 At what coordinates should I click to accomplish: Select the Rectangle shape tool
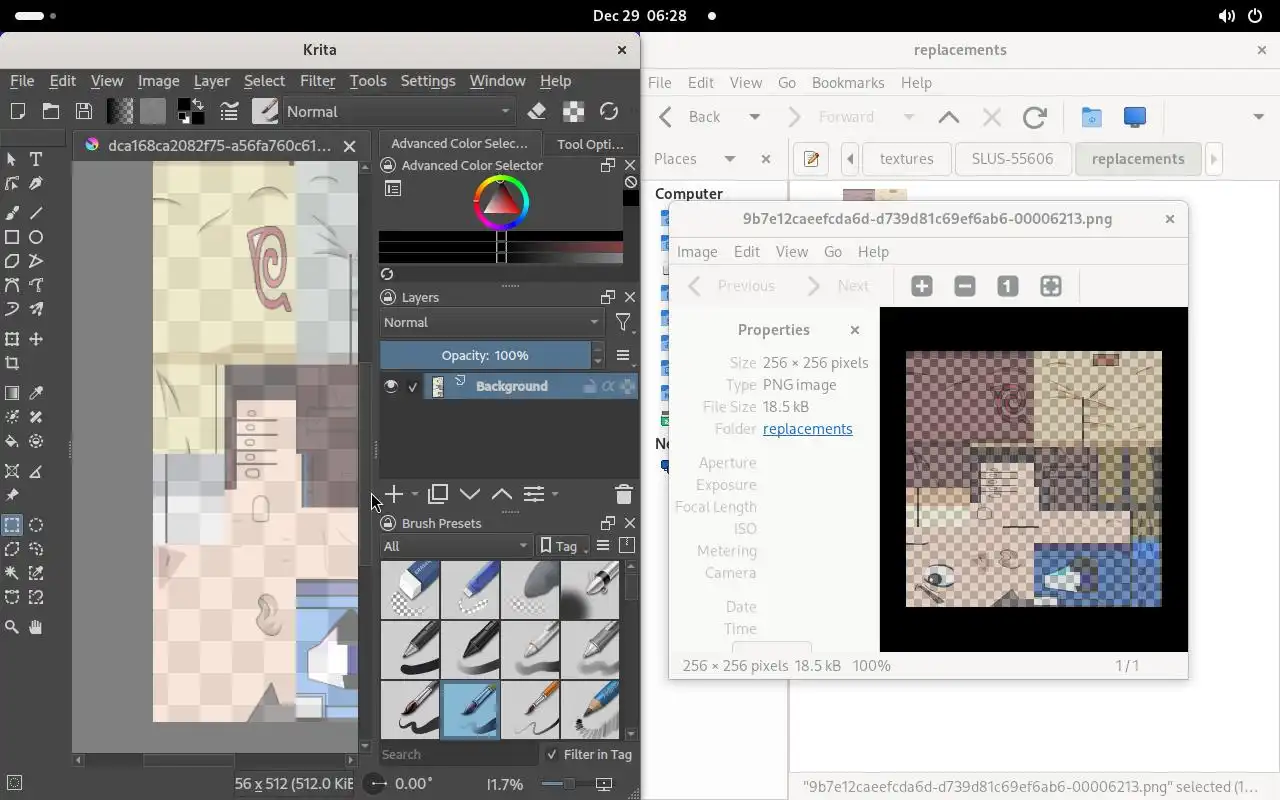12,237
